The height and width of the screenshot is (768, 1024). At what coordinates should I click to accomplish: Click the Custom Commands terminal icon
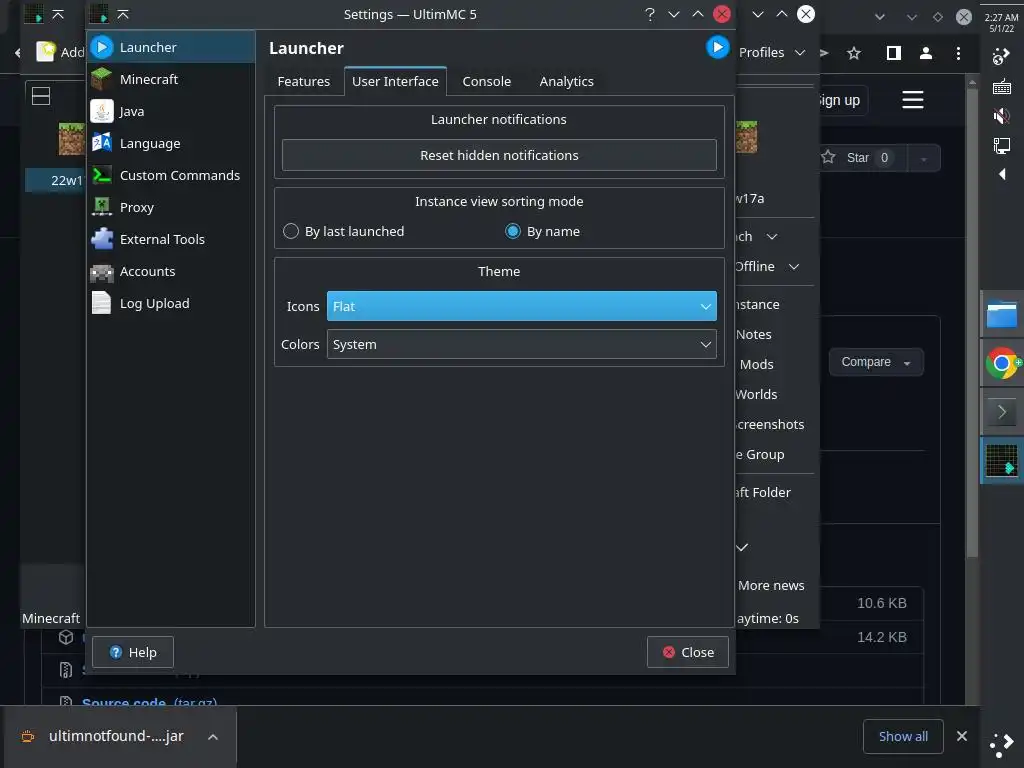pyautogui.click(x=102, y=175)
